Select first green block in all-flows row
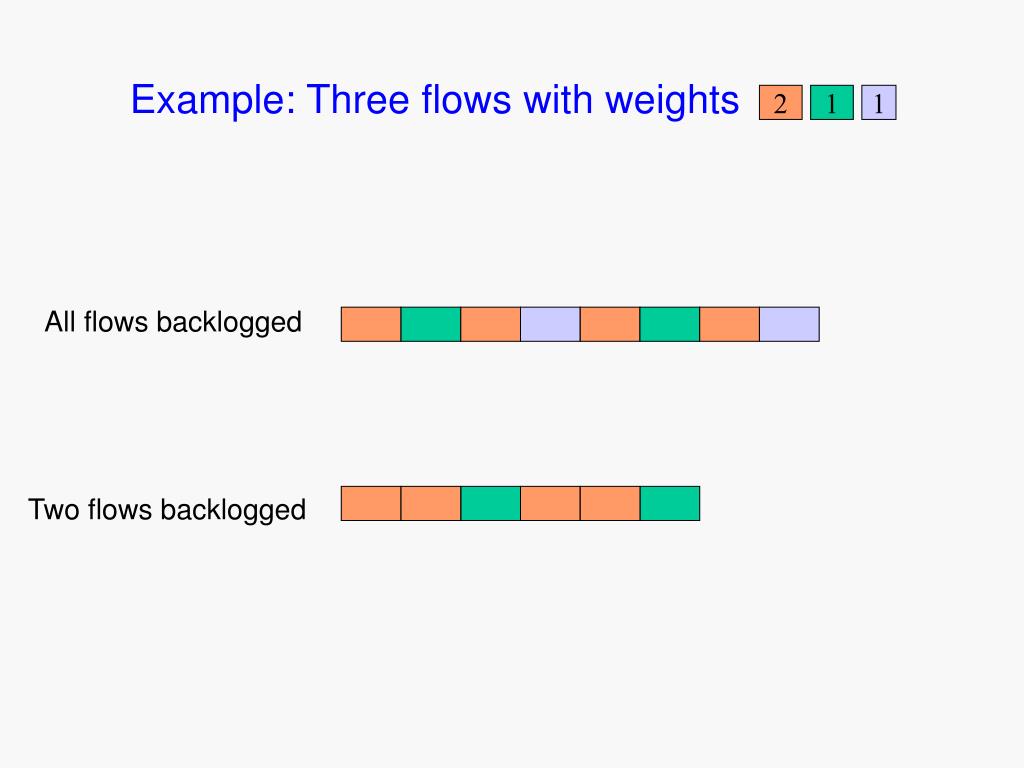Screen dimensions: 1024x768 (x=431, y=324)
